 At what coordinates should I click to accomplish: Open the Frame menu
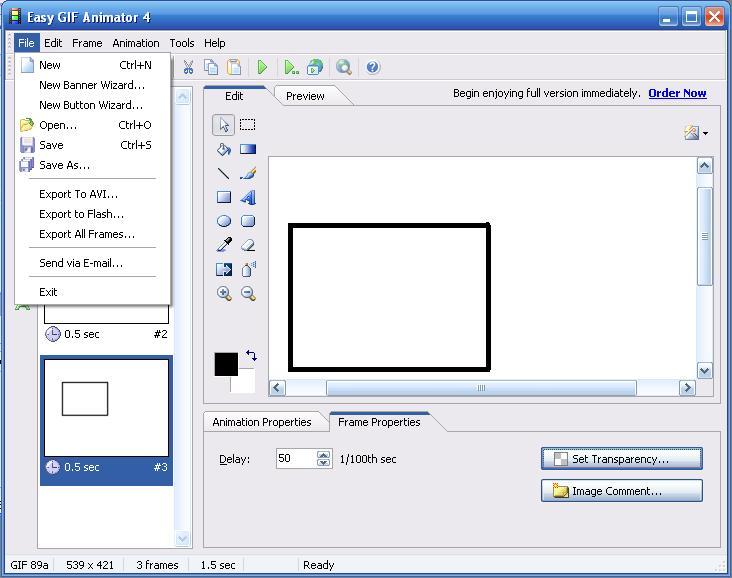87,43
